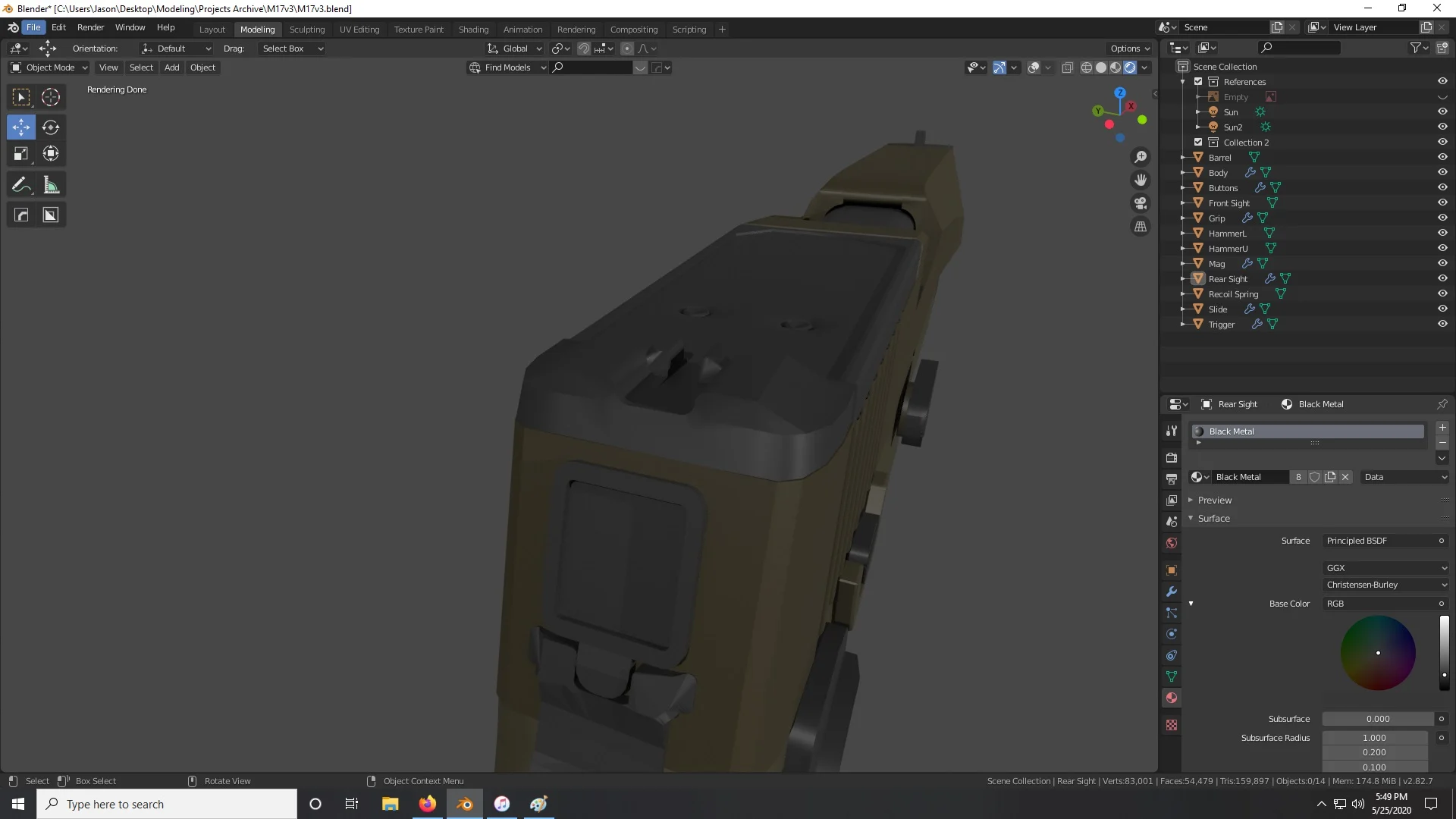Click the outliner search field
The height and width of the screenshot is (819, 1456).
(x=1299, y=48)
